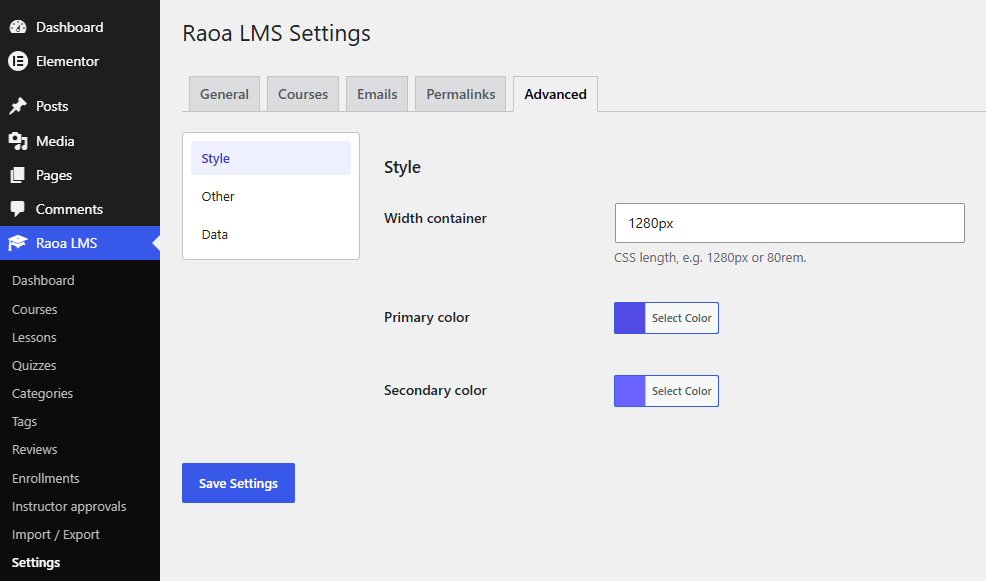Click the Secondary color label

point(435,390)
